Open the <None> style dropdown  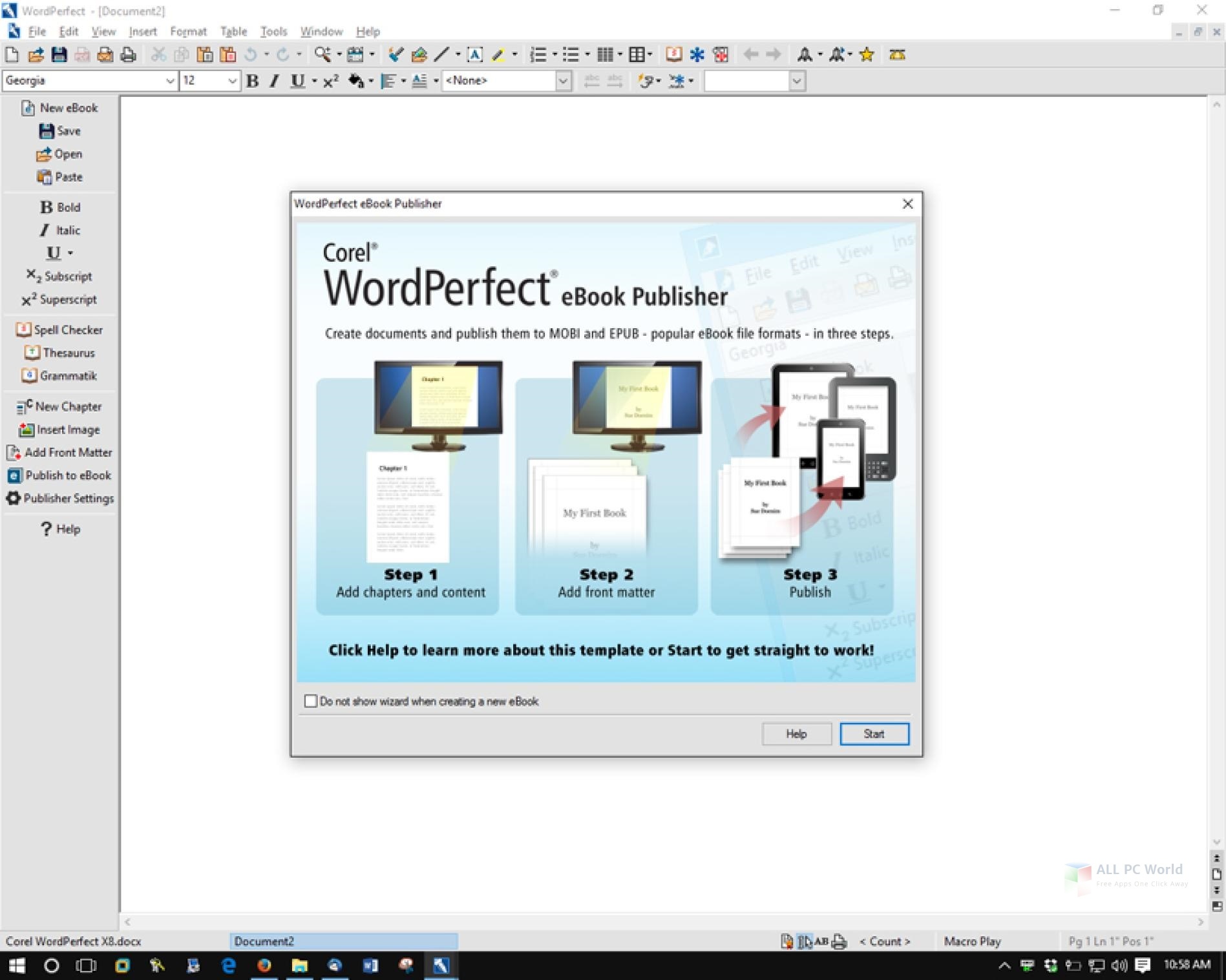click(563, 81)
